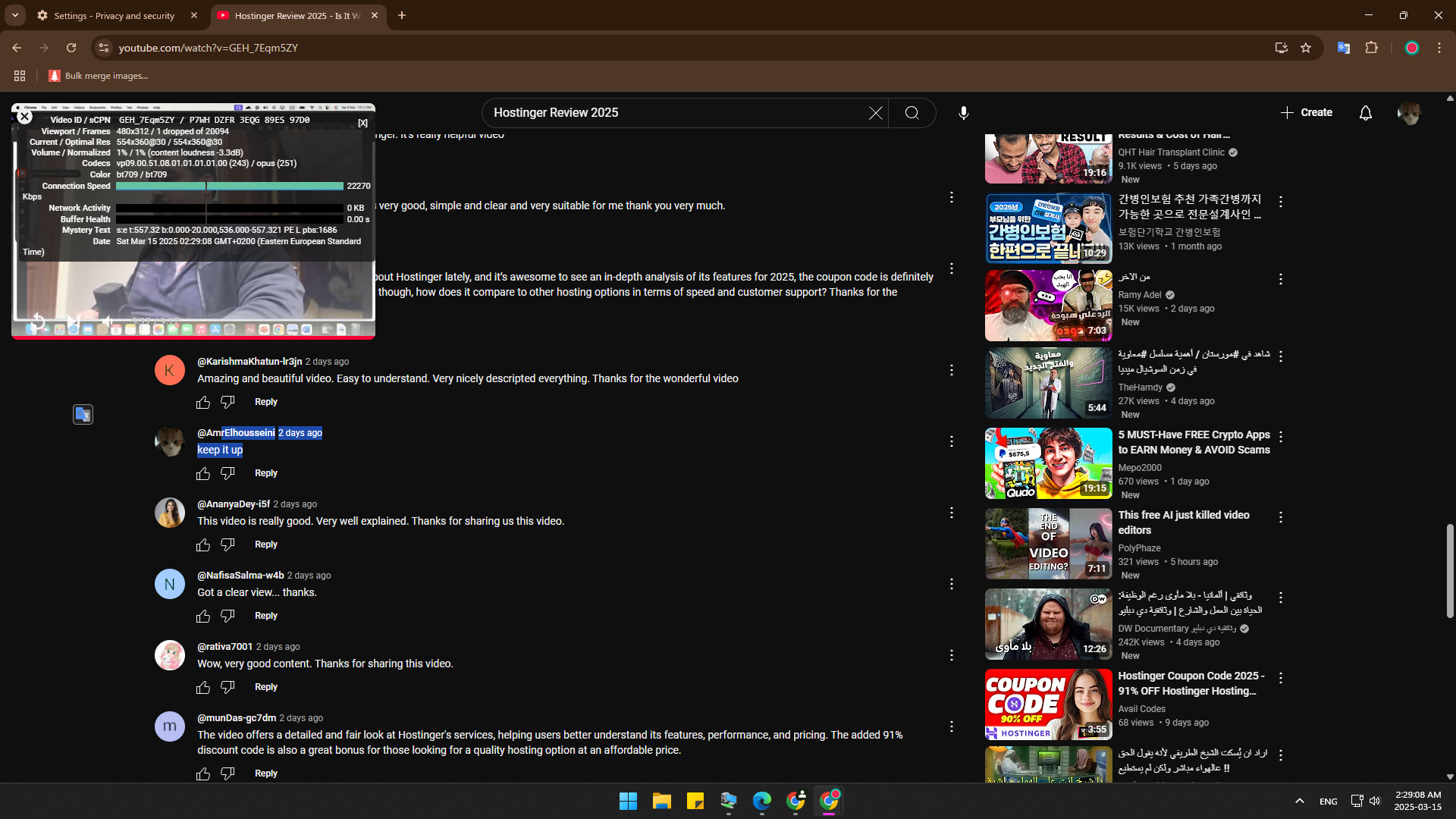Like the NafisaSalma-w4b comment

click(x=203, y=616)
